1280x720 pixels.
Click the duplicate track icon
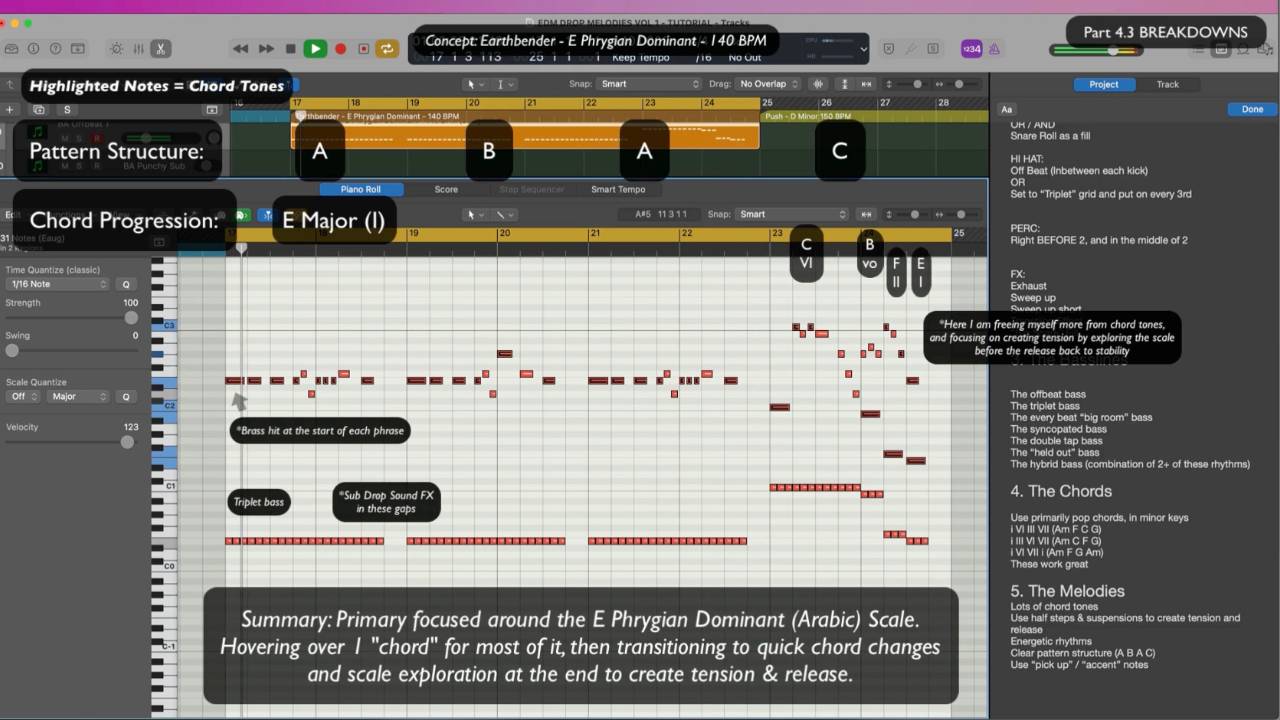point(39,109)
